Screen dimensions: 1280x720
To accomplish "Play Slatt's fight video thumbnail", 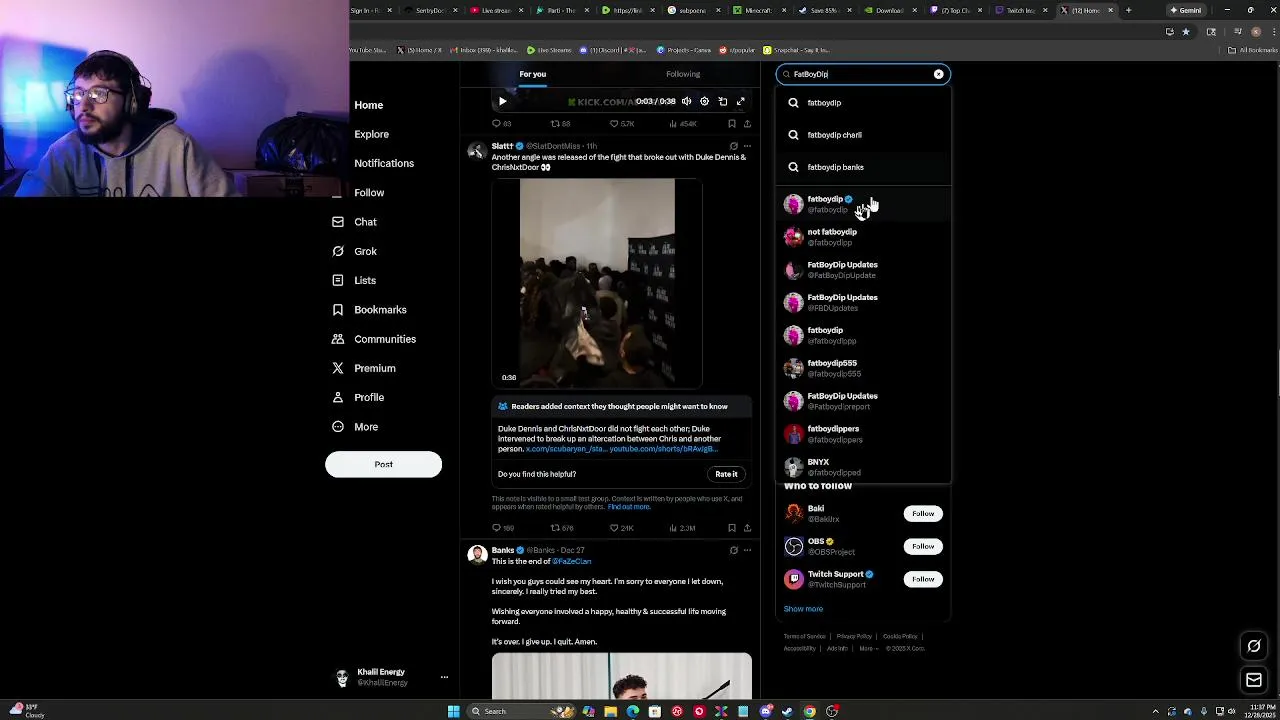I will (x=597, y=283).
